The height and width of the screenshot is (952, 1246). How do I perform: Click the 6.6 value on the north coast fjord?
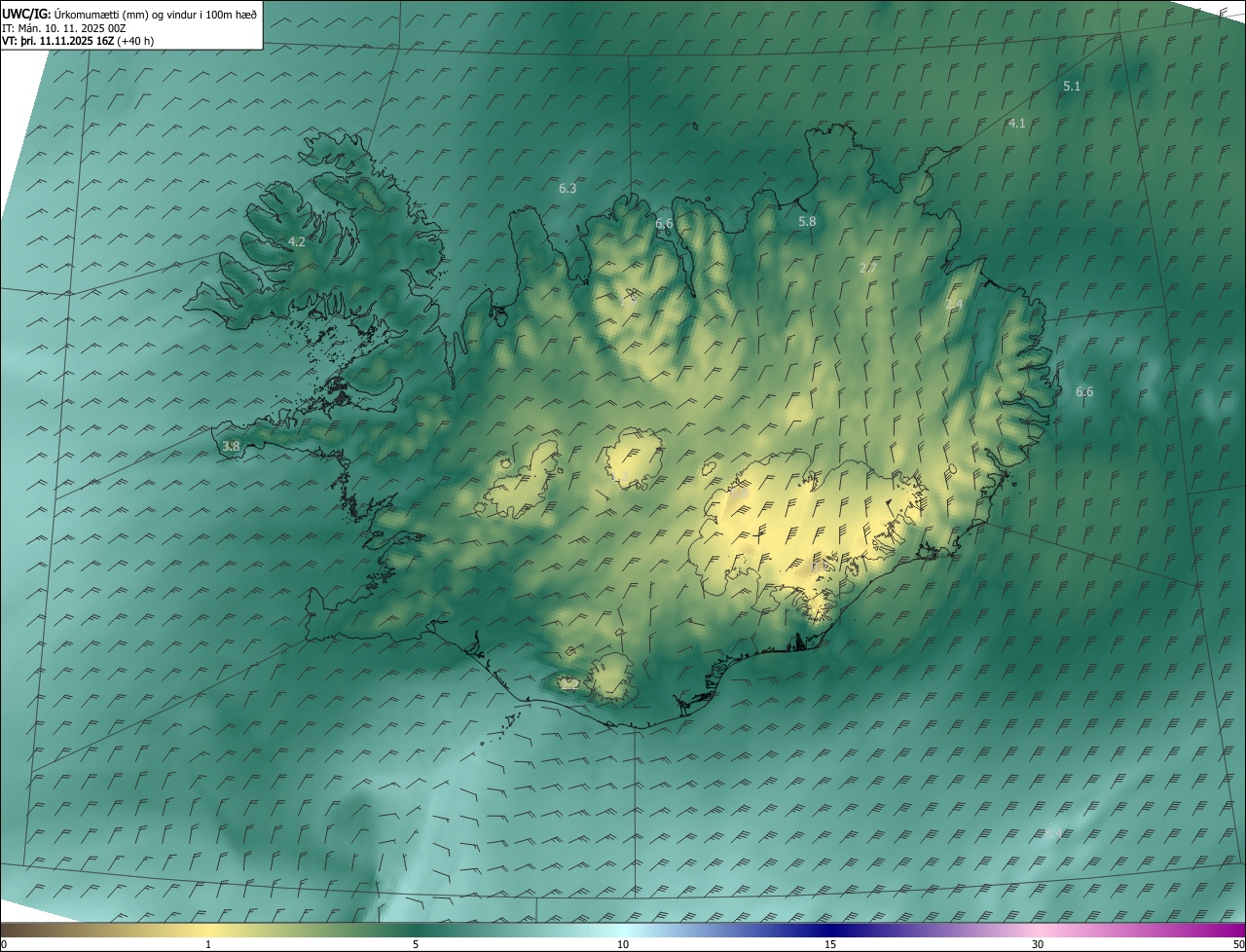pos(664,224)
